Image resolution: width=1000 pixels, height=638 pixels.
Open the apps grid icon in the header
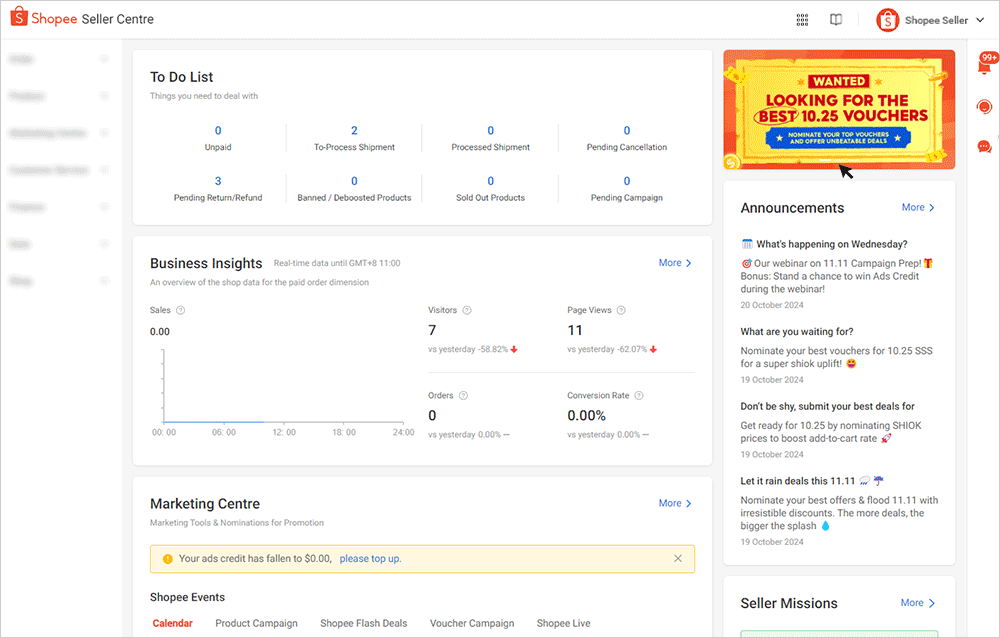tap(802, 19)
